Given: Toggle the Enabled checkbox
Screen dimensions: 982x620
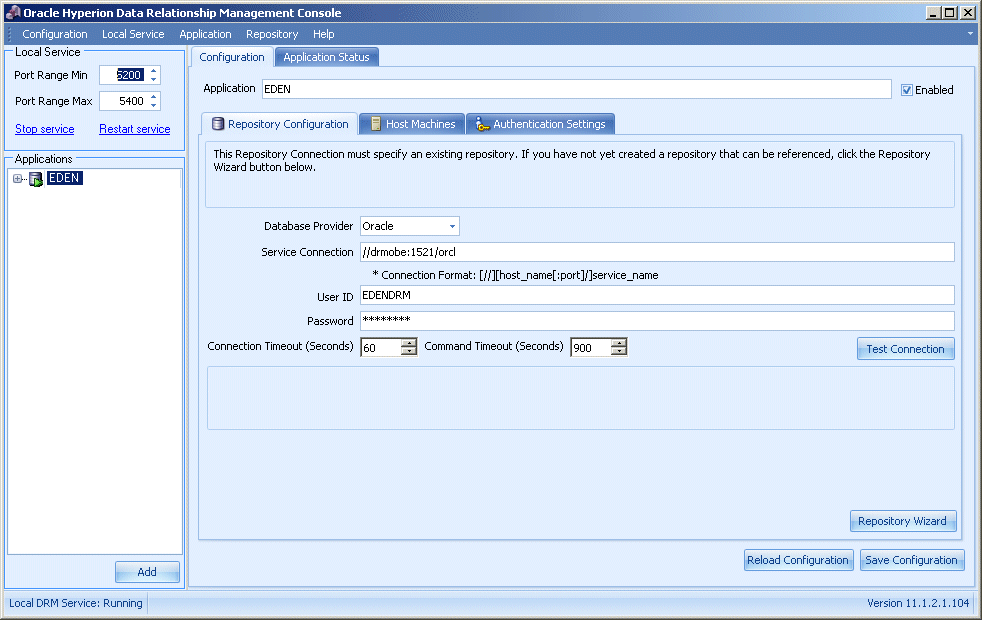Looking at the screenshot, I should tap(906, 90).
